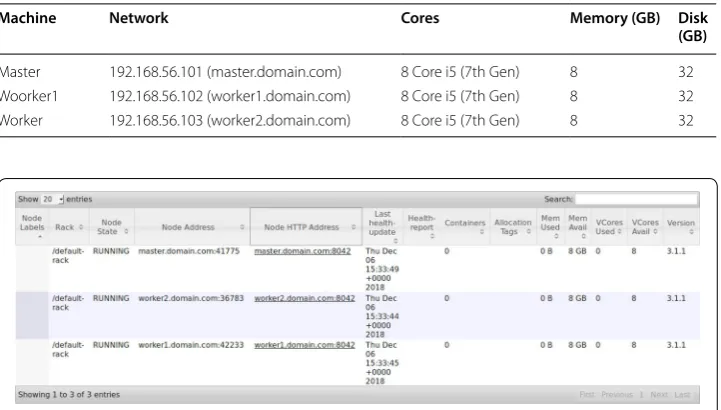Viewport: 721px width, 410px height.
Task: Open worker1.domain.com:8042 link
Action: coord(304,345)
